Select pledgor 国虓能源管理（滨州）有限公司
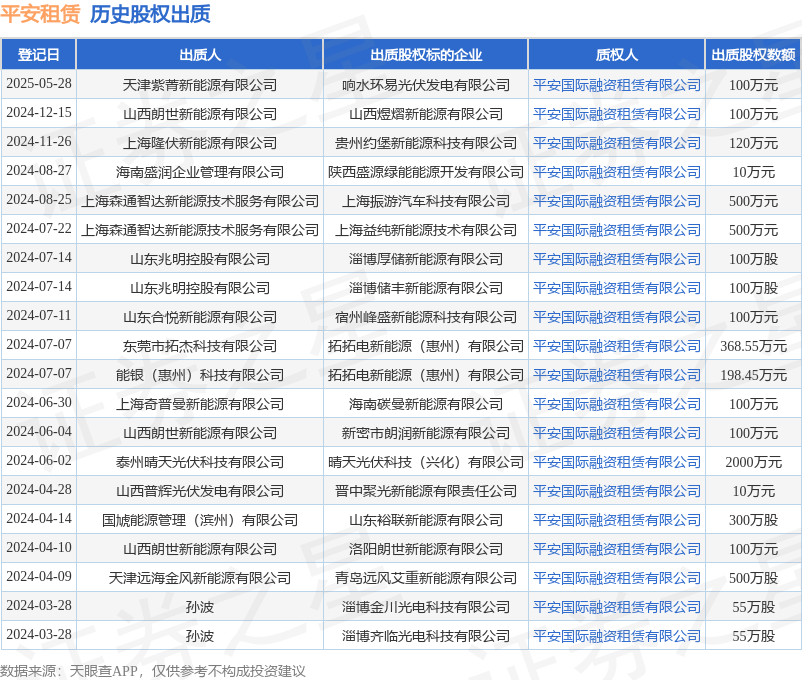 click(x=200, y=520)
